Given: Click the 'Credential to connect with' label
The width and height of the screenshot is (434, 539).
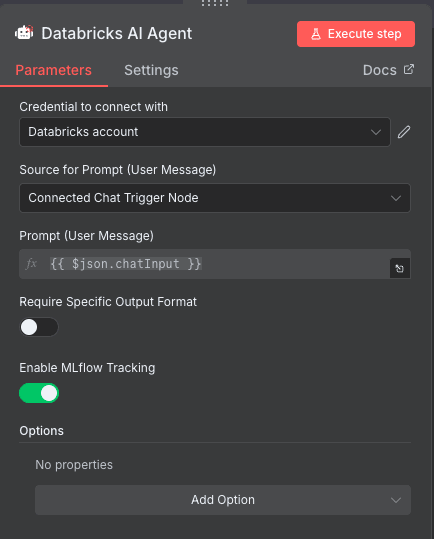Looking at the screenshot, I should pyautogui.click(x=93, y=107).
